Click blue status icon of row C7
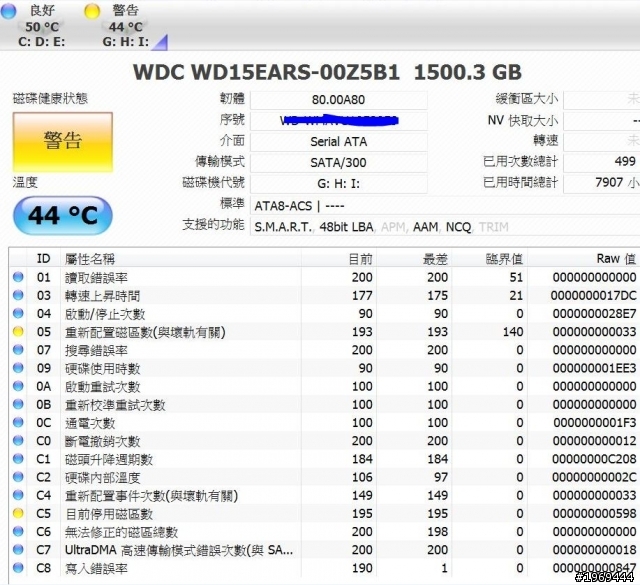The image size is (640, 585). [x=18, y=549]
